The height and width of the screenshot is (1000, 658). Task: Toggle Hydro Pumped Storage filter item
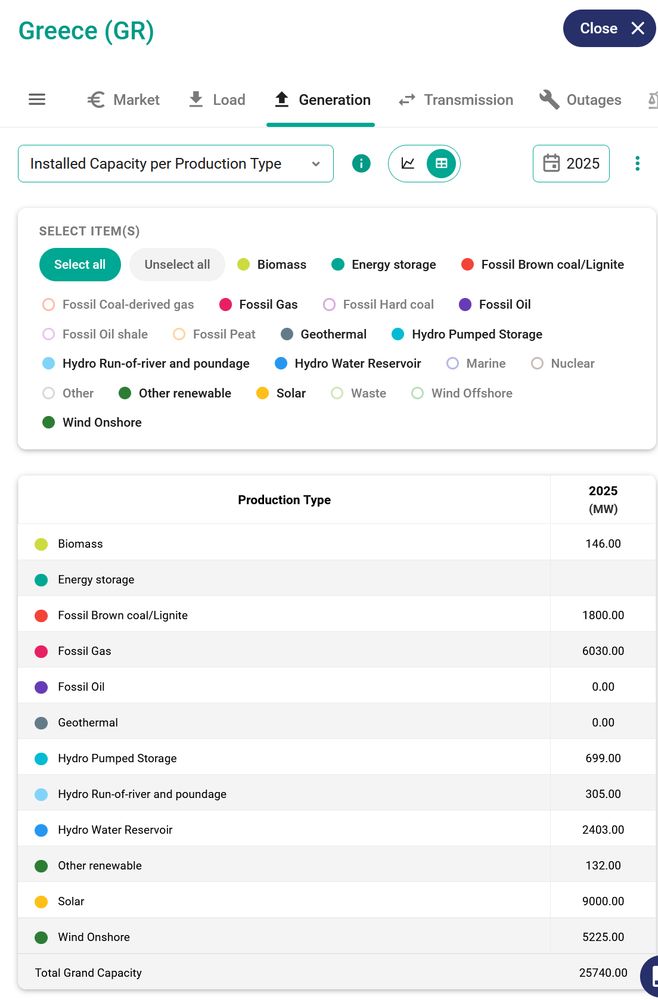467,334
